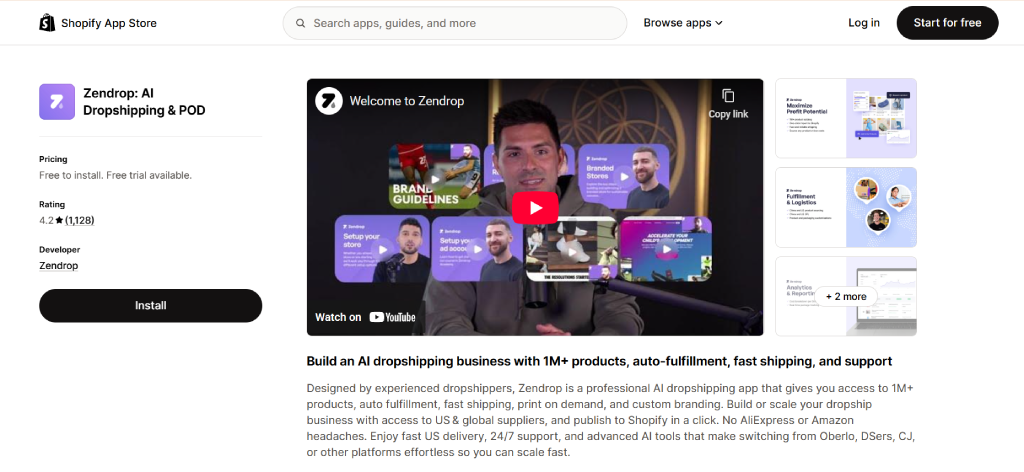Click the Log in link
This screenshot has width=1024, height=472.
pos(864,23)
